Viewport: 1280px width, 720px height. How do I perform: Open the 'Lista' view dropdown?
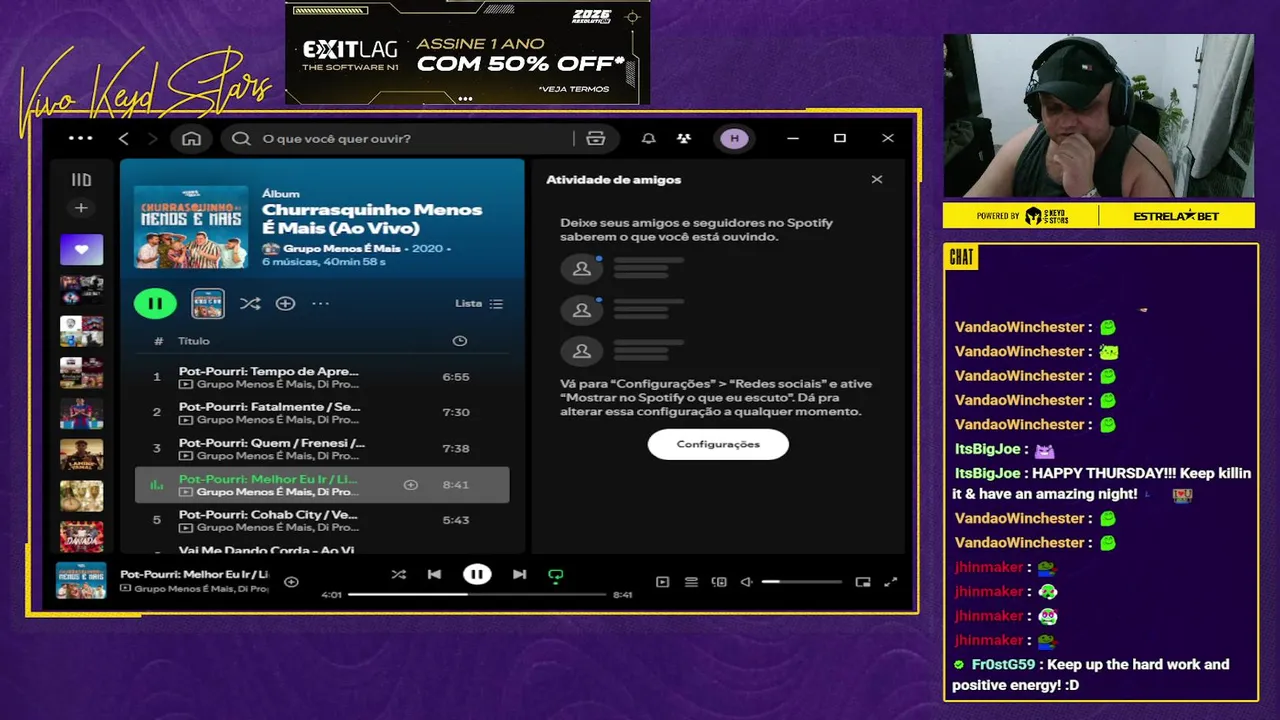pyautogui.click(x=479, y=303)
